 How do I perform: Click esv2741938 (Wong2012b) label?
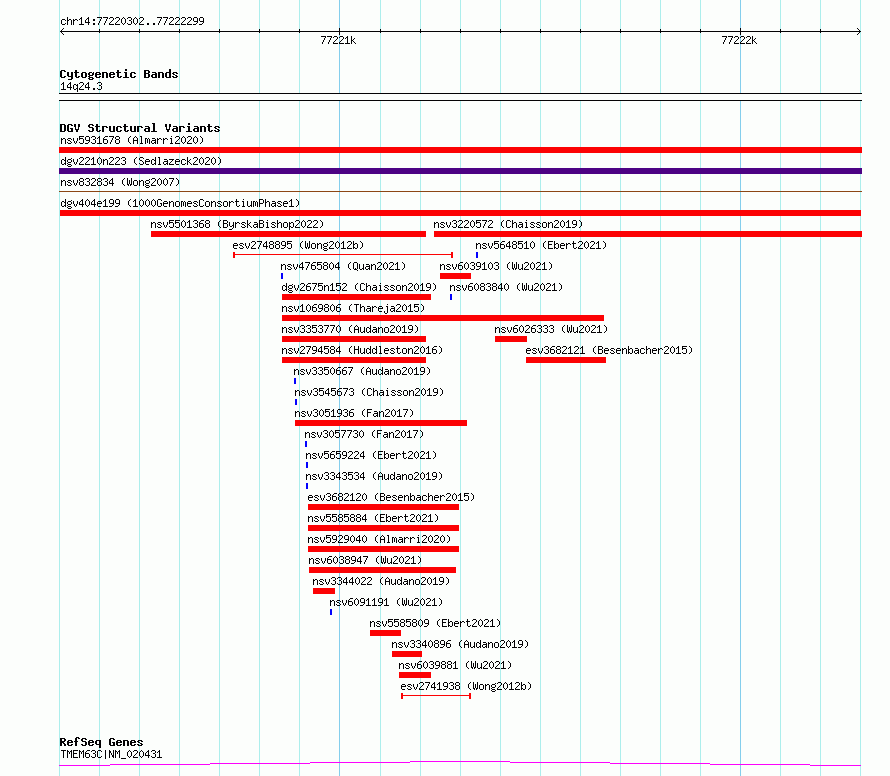(x=466, y=686)
